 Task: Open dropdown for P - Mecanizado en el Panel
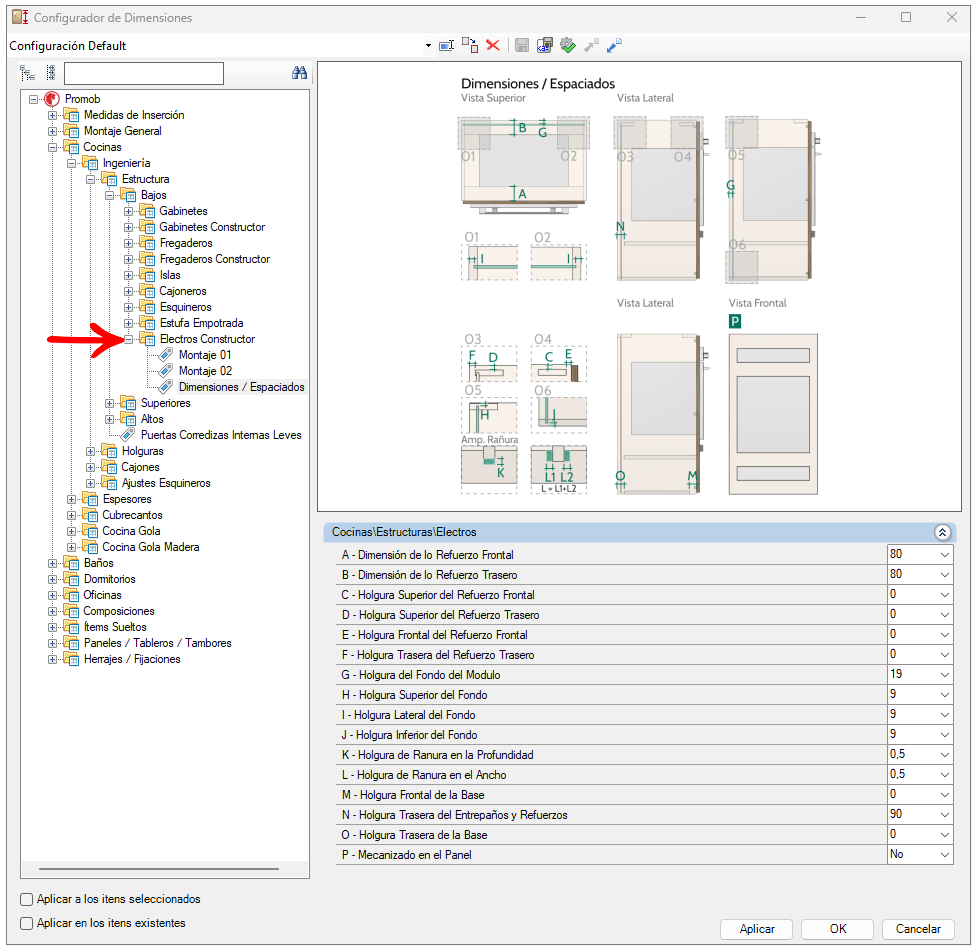pos(945,855)
